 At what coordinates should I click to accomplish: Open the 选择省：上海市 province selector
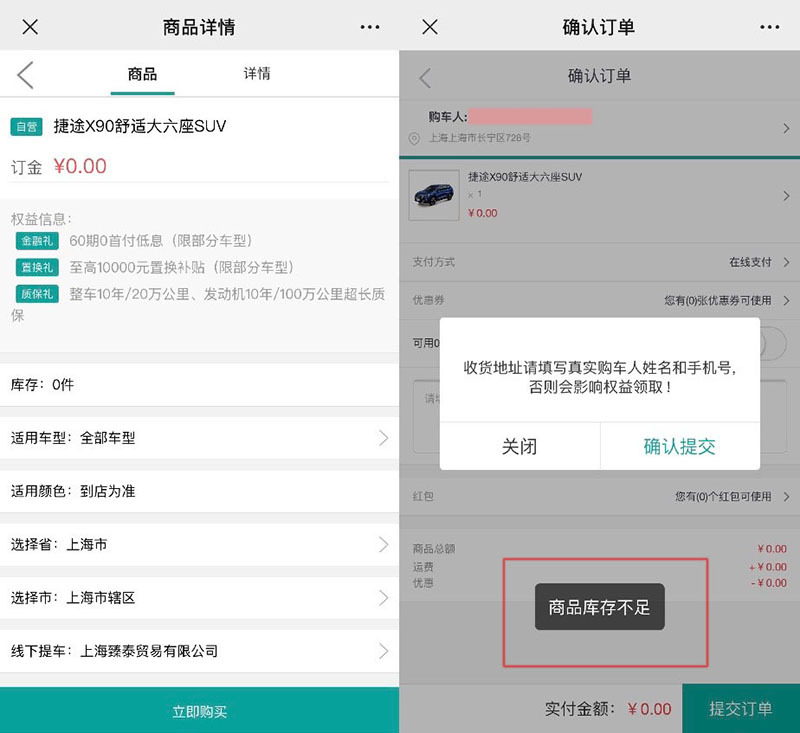[199, 544]
